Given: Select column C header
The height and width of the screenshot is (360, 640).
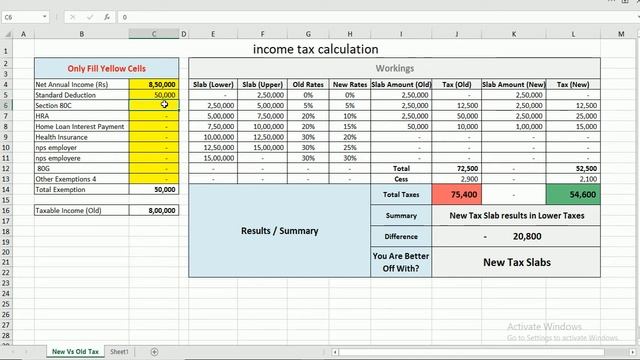Looking at the screenshot, I should (153, 34).
